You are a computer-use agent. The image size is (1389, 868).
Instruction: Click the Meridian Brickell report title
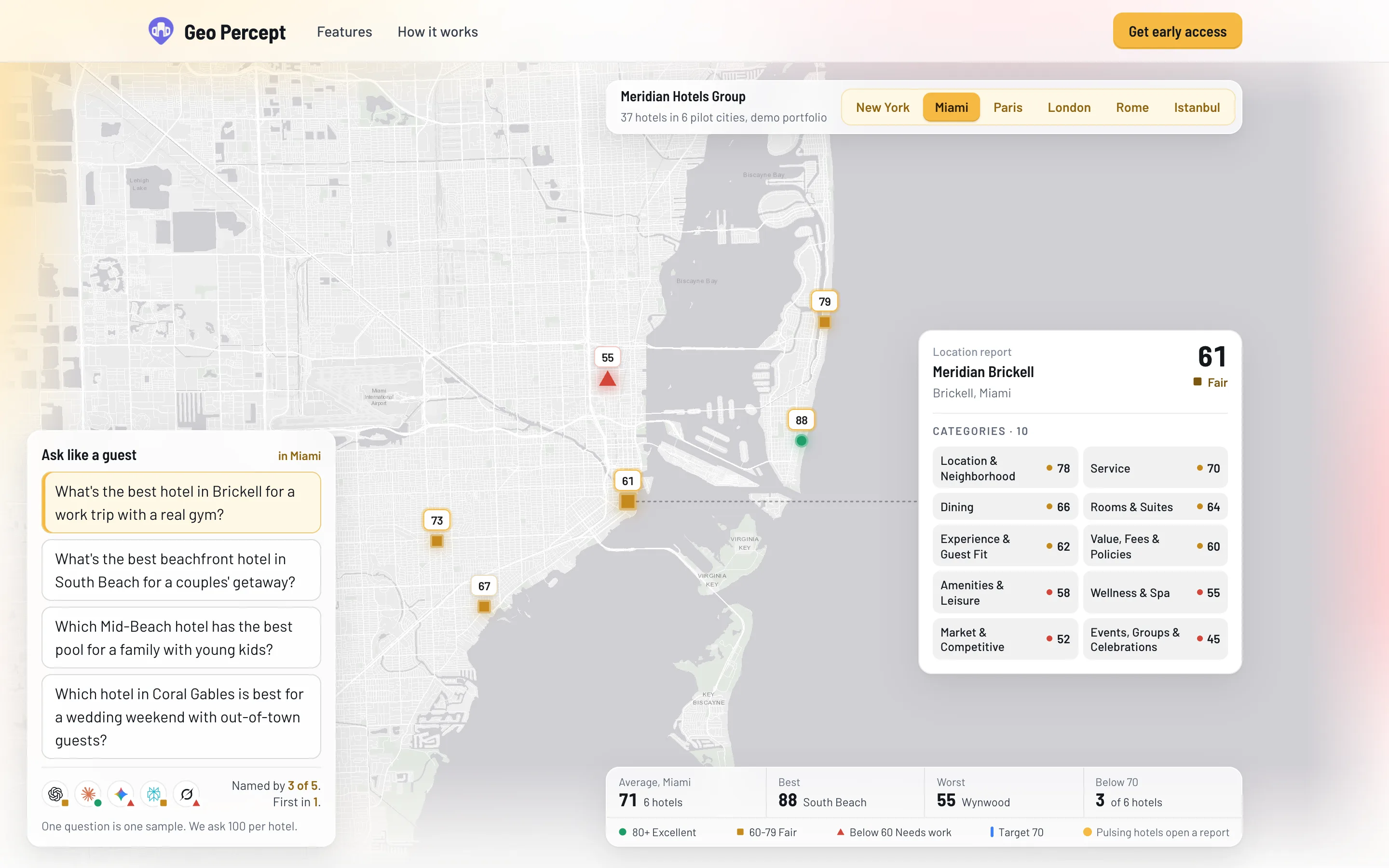(982, 372)
